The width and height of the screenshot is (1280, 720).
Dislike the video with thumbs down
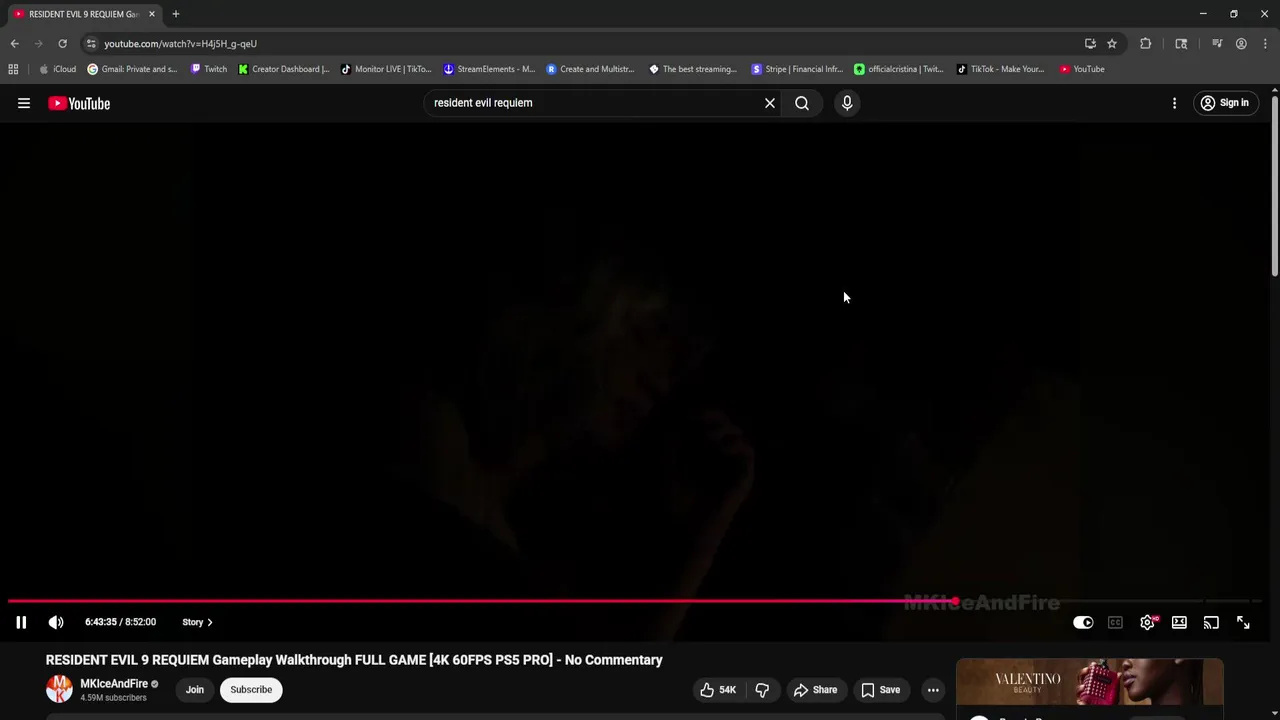point(762,690)
